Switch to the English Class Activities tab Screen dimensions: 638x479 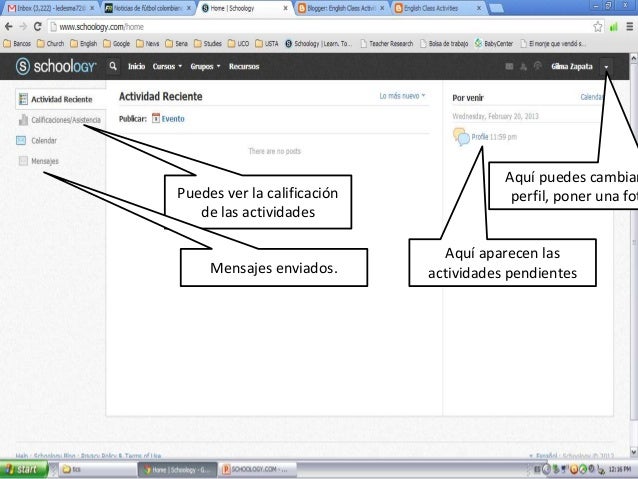438,8
